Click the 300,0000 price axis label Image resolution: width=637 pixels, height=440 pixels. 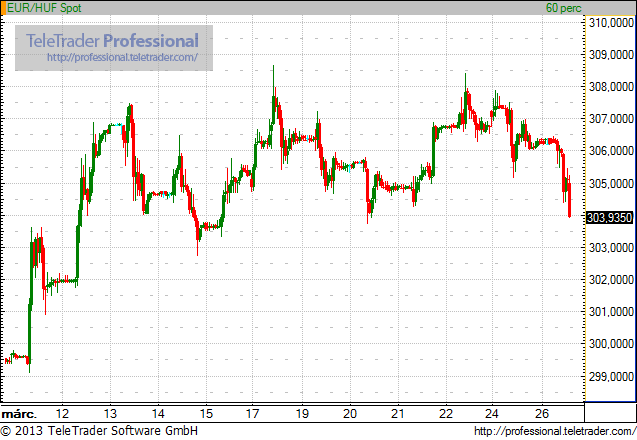(611, 344)
